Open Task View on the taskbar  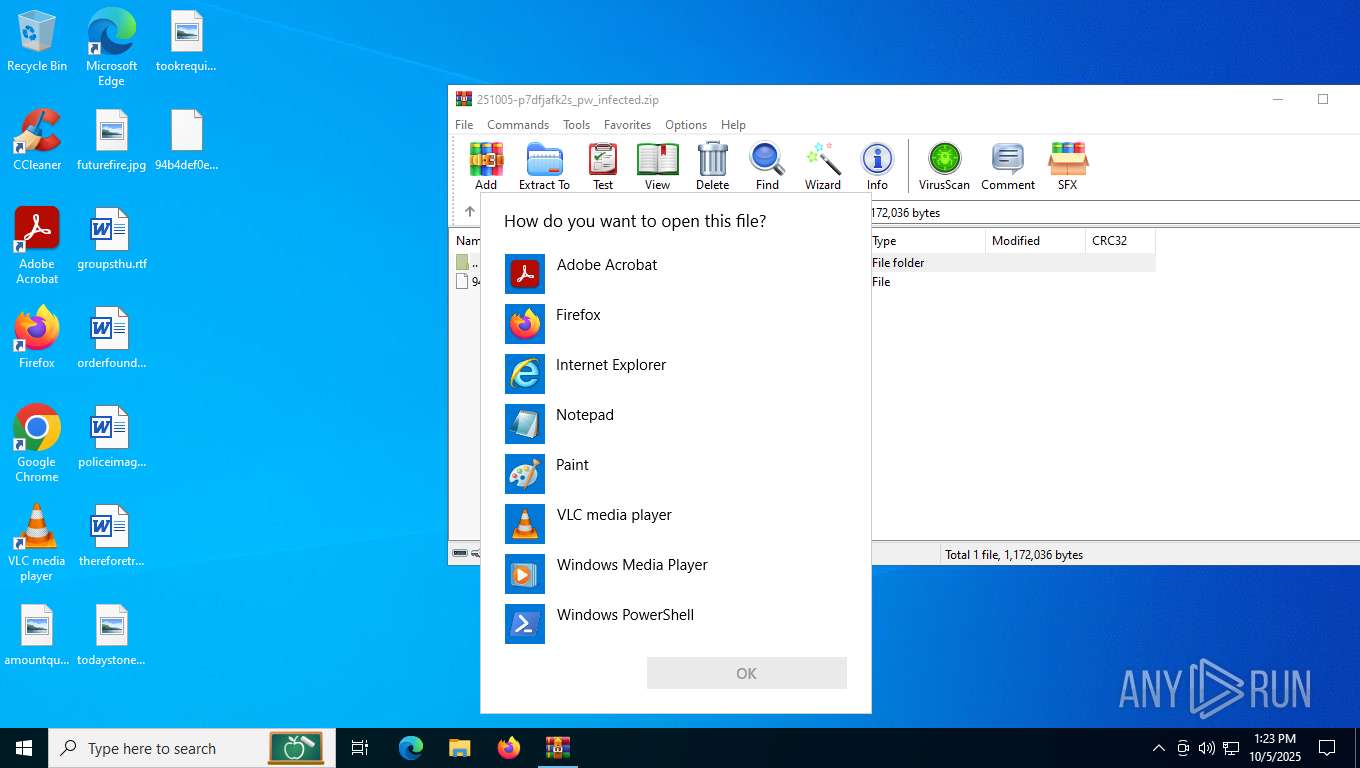click(360, 748)
